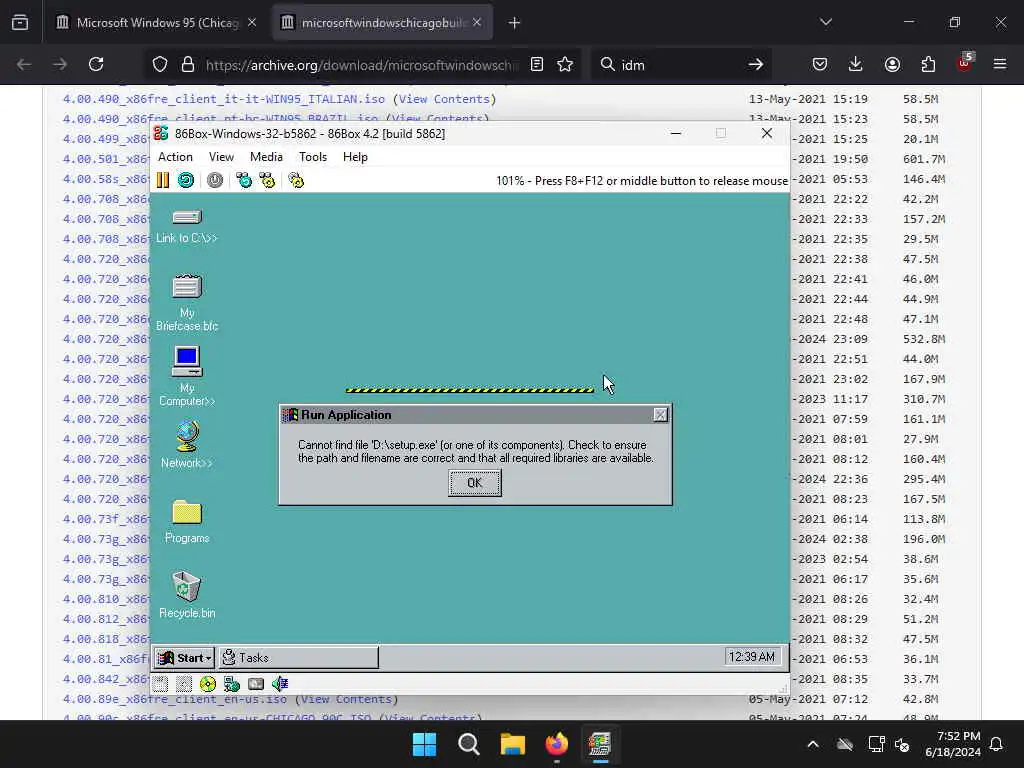Bookmark this page with the star icon
Viewport: 1024px width, 768px height.
[x=565, y=64]
